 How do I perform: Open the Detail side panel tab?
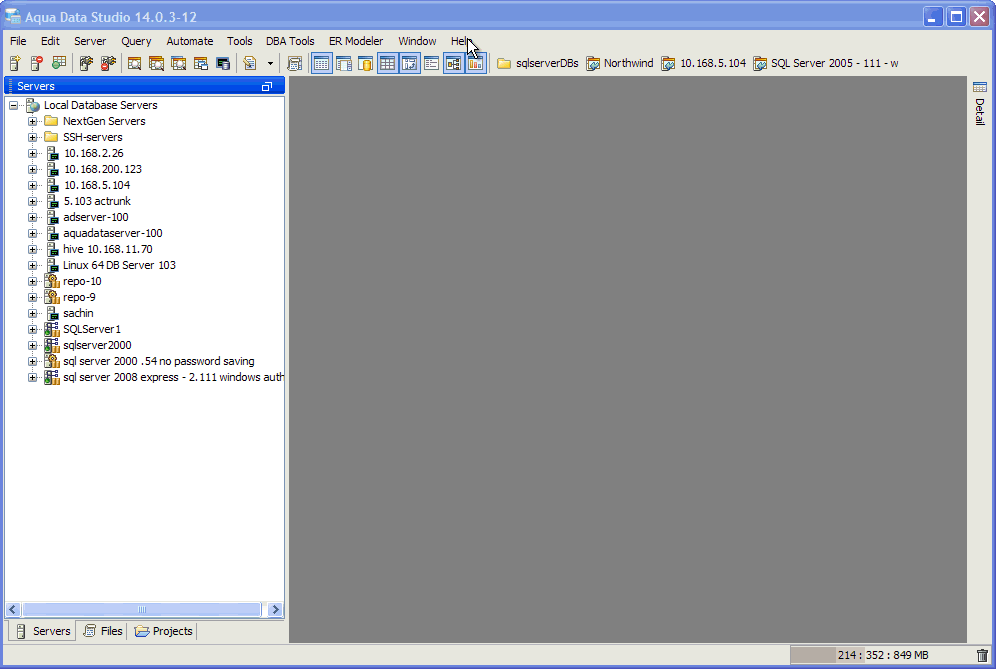click(979, 104)
